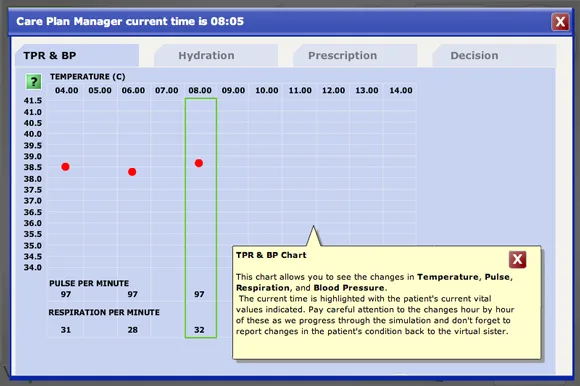Click the 41.5 temperature axis label
Screen dimensions: 580x386
point(33,101)
